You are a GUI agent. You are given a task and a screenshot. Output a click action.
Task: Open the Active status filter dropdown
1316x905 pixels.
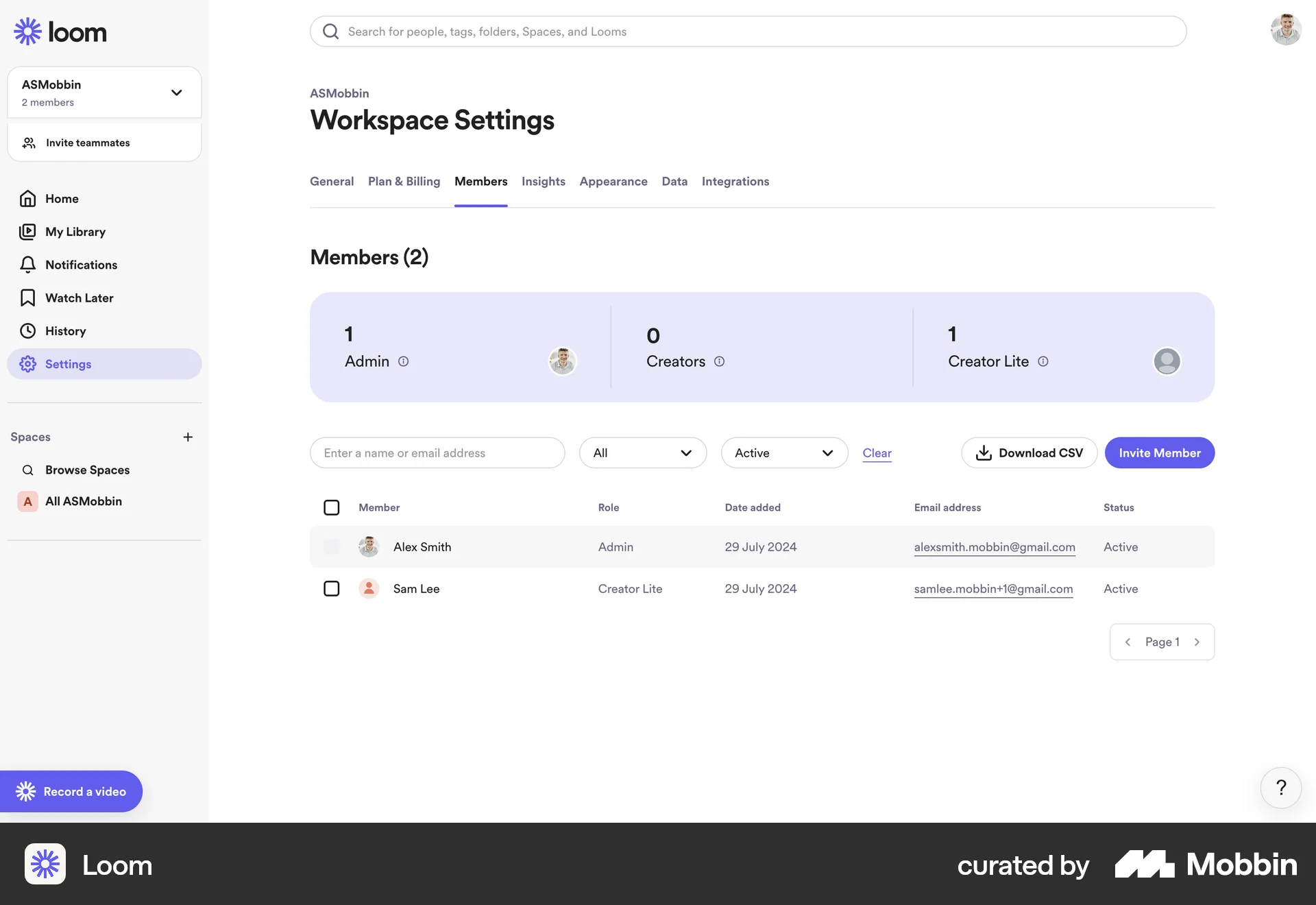point(783,452)
